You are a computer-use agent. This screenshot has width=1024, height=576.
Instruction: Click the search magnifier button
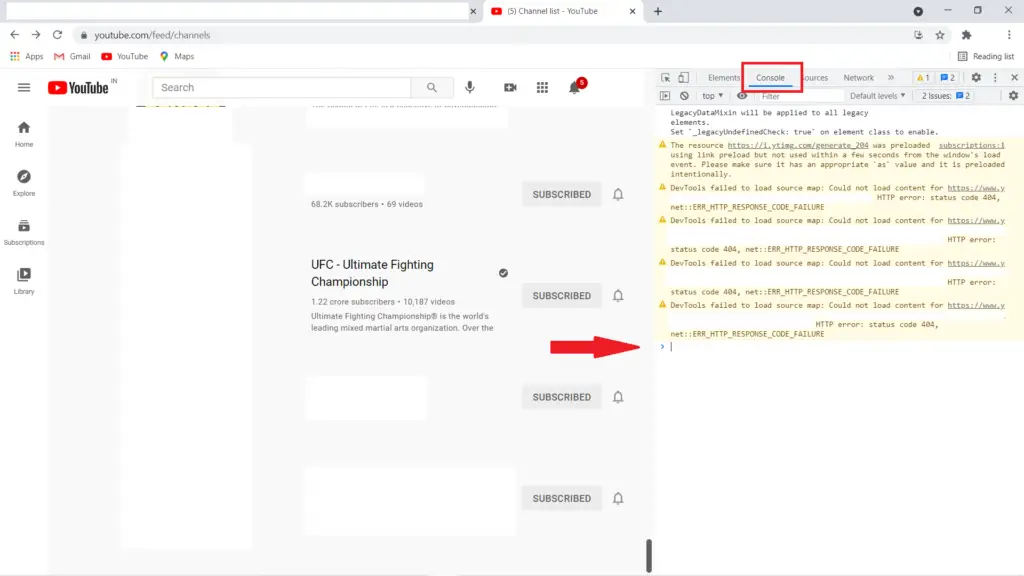[432, 88]
